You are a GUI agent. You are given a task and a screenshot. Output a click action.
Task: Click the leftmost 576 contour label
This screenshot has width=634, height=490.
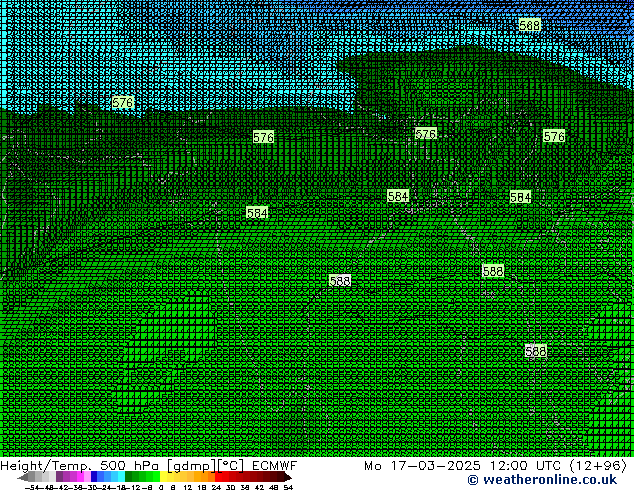point(123,102)
